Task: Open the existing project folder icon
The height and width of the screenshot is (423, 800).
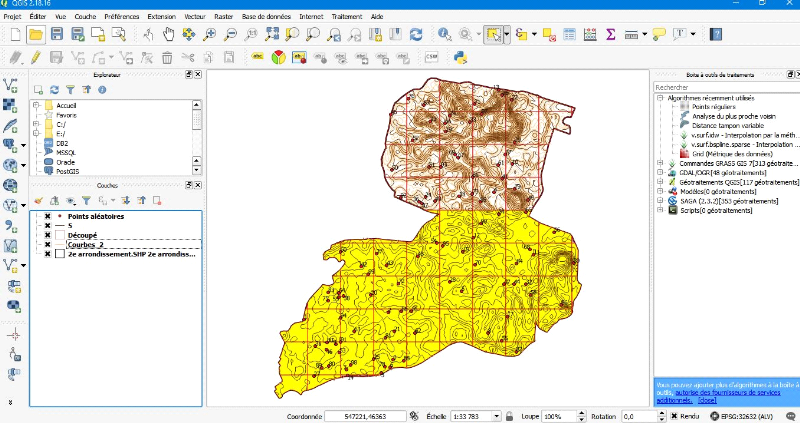Action: [x=36, y=34]
